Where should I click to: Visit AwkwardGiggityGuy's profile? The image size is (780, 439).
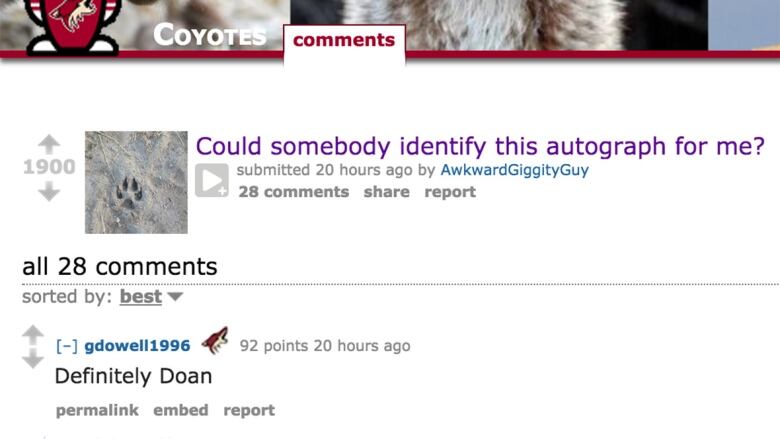coord(514,170)
